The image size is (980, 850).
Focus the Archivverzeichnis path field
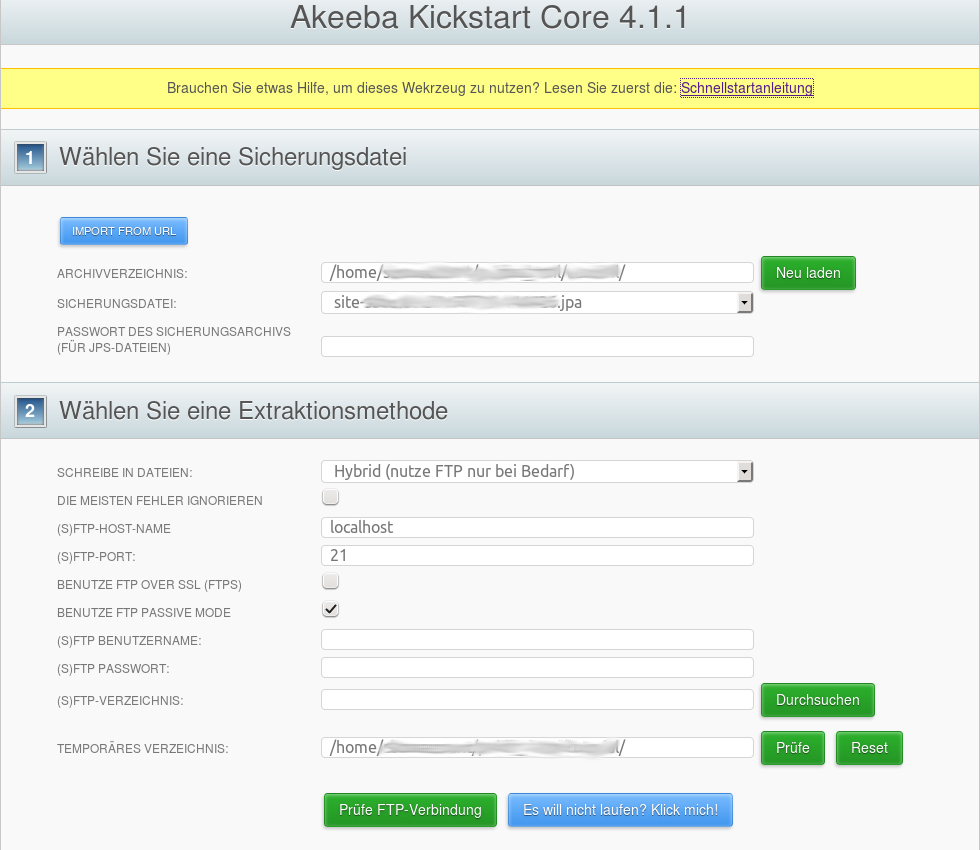pyautogui.click(x=537, y=273)
